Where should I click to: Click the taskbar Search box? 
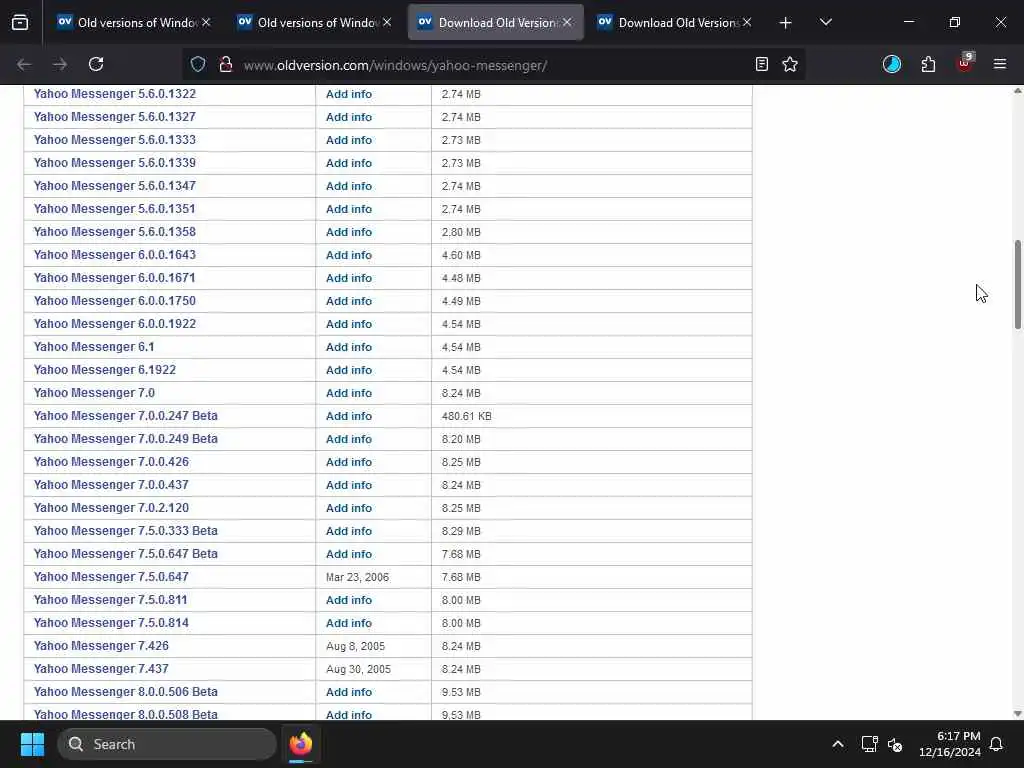(167, 744)
